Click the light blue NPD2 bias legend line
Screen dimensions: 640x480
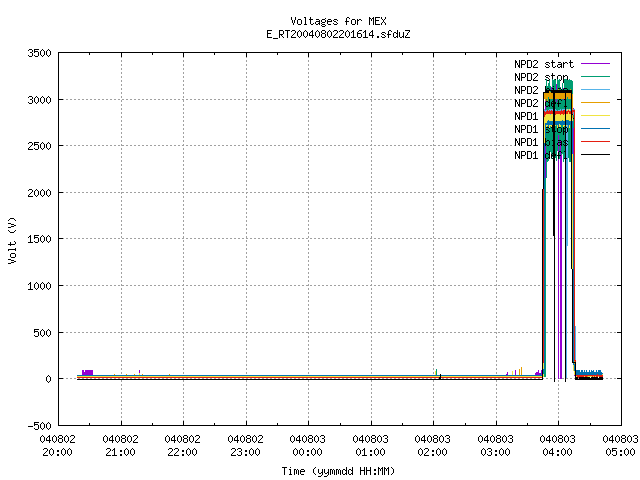tap(595, 89)
